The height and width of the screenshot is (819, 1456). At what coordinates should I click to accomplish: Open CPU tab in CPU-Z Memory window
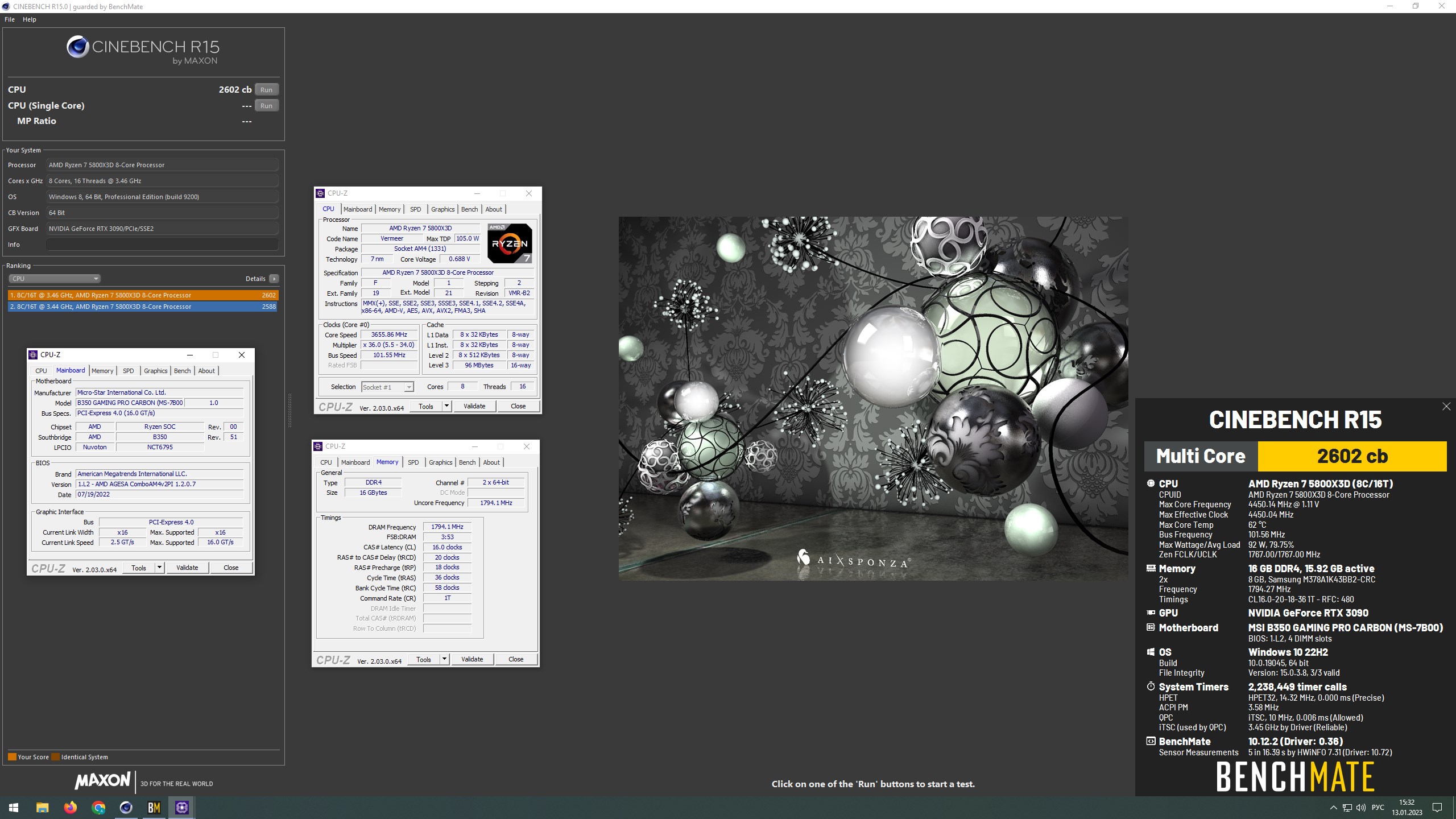pos(326,462)
